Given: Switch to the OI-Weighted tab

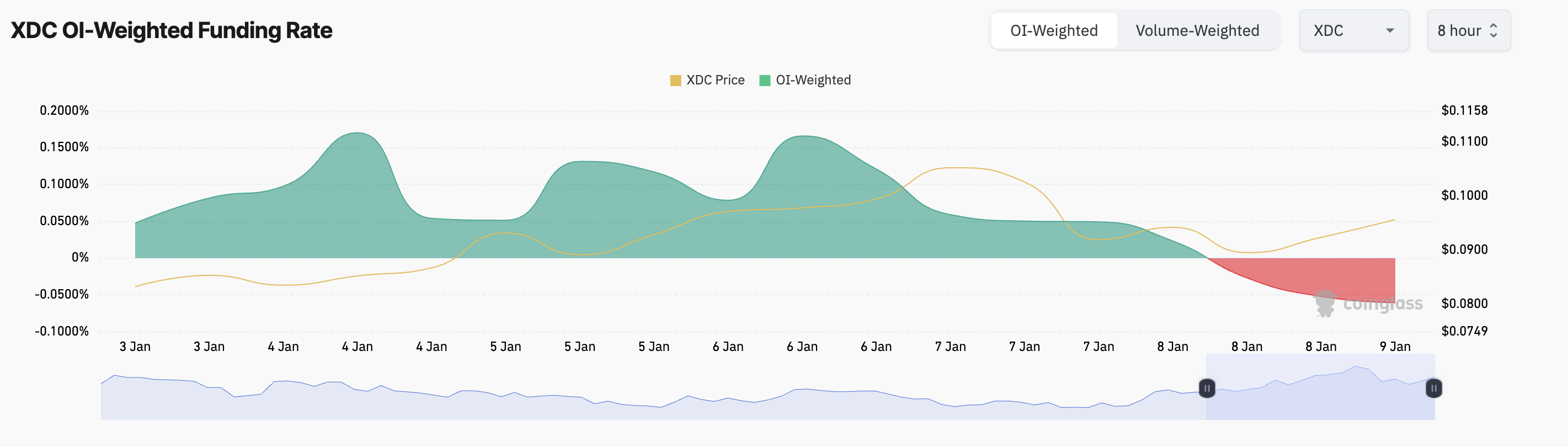Looking at the screenshot, I should tap(1054, 30).
